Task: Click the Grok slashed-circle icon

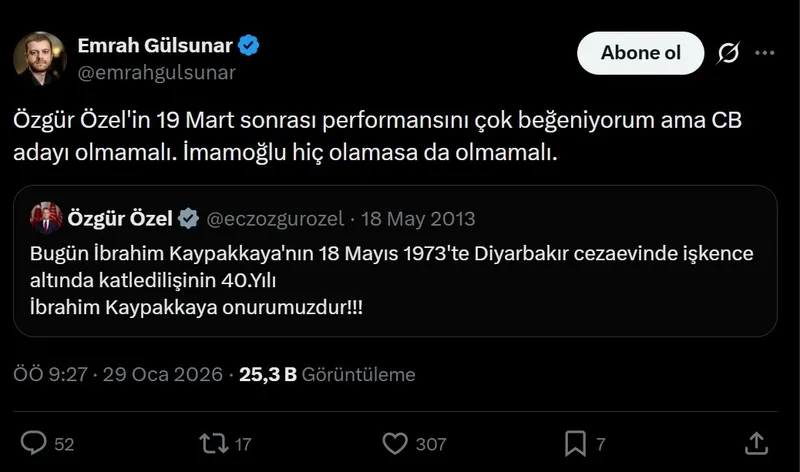Action: coord(729,54)
